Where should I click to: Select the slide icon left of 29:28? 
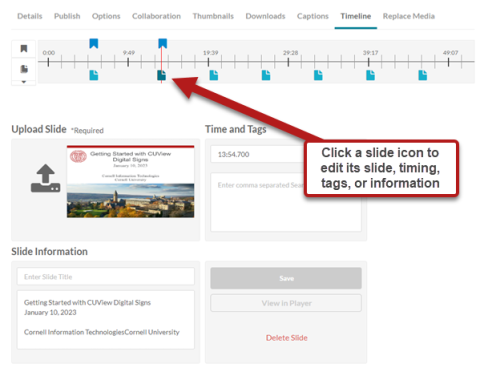pos(266,75)
